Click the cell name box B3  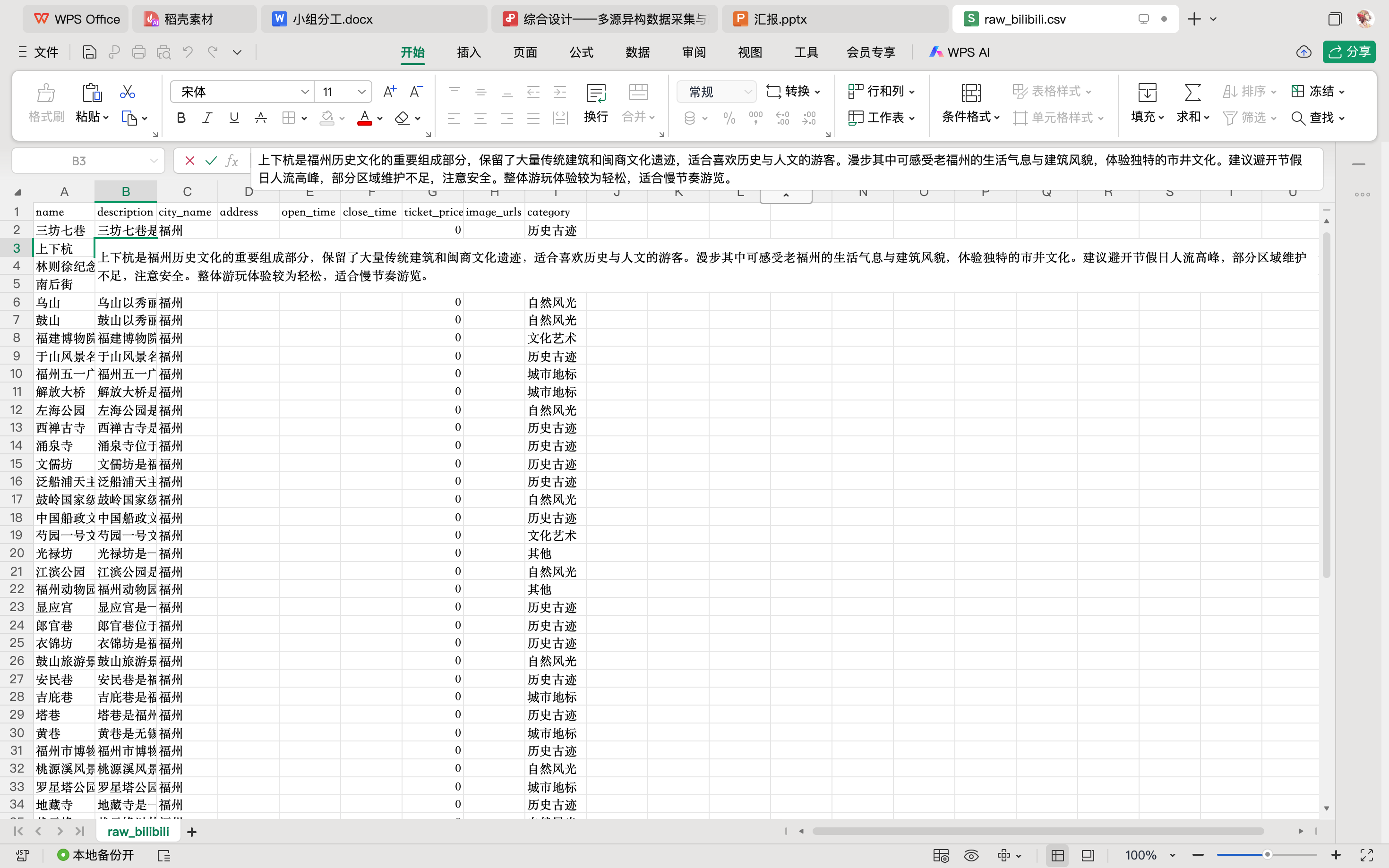(x=79, y=161)
